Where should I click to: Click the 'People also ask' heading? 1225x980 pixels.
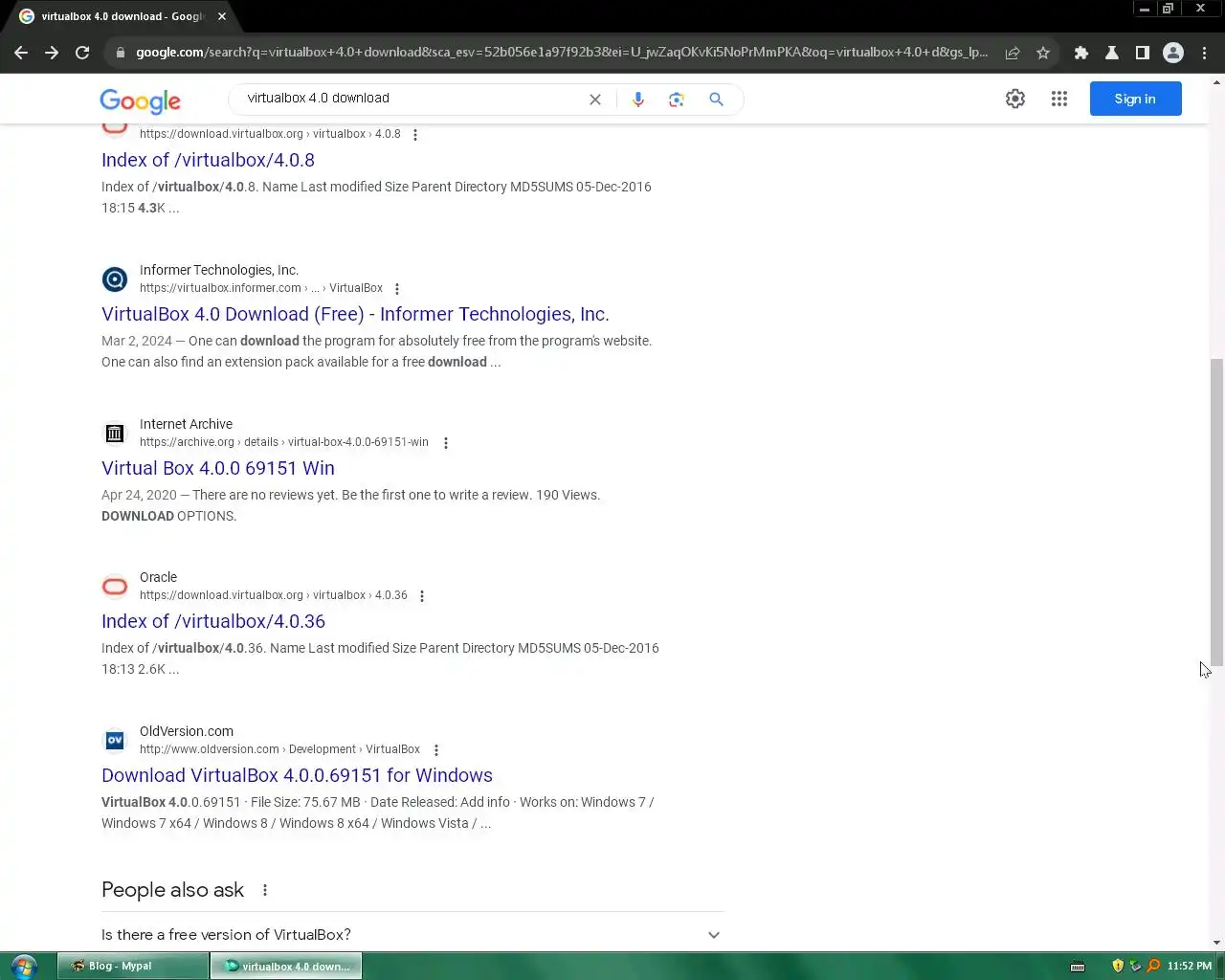(172, 890)
